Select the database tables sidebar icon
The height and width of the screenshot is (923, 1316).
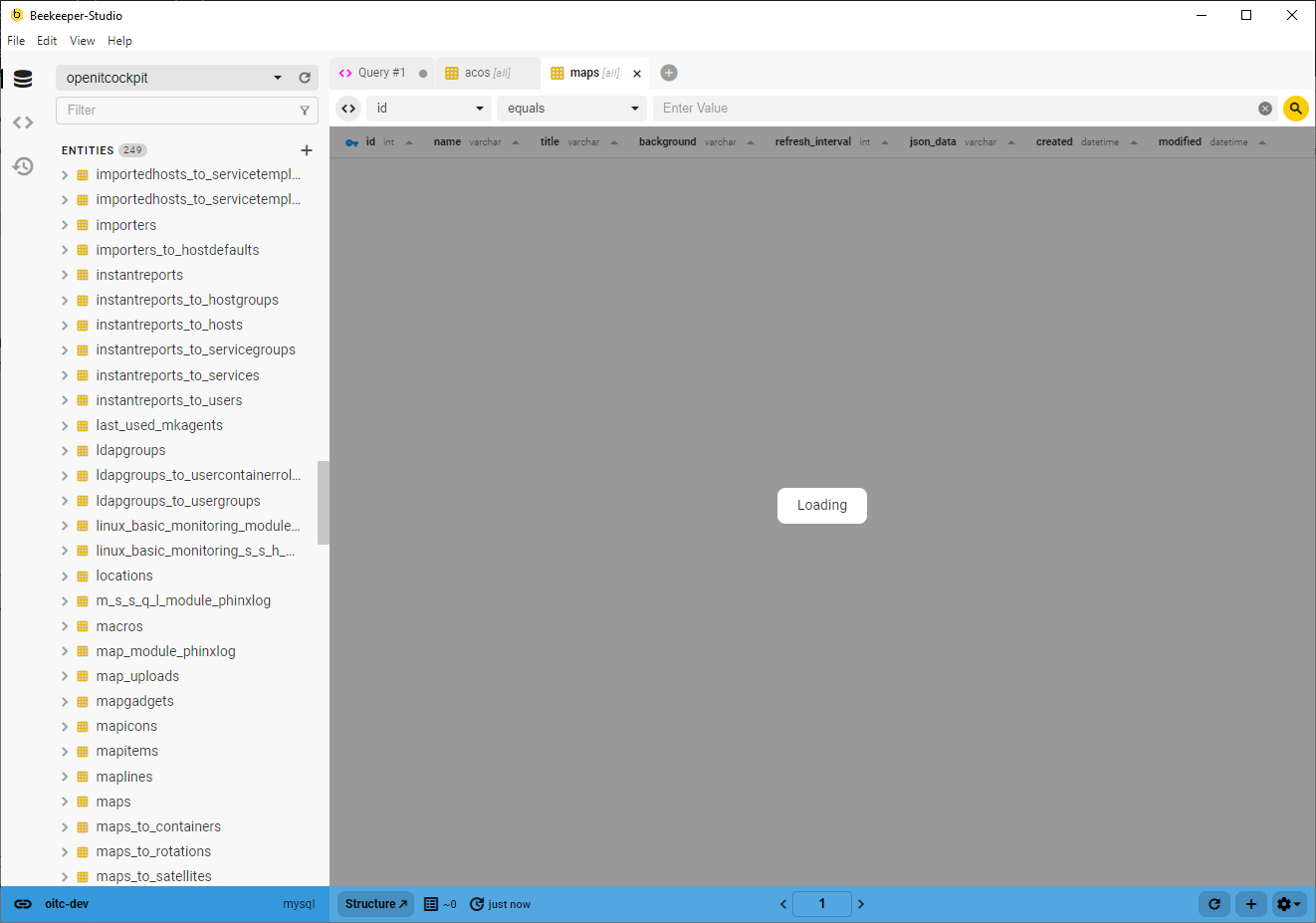click(x=22, y=78)
